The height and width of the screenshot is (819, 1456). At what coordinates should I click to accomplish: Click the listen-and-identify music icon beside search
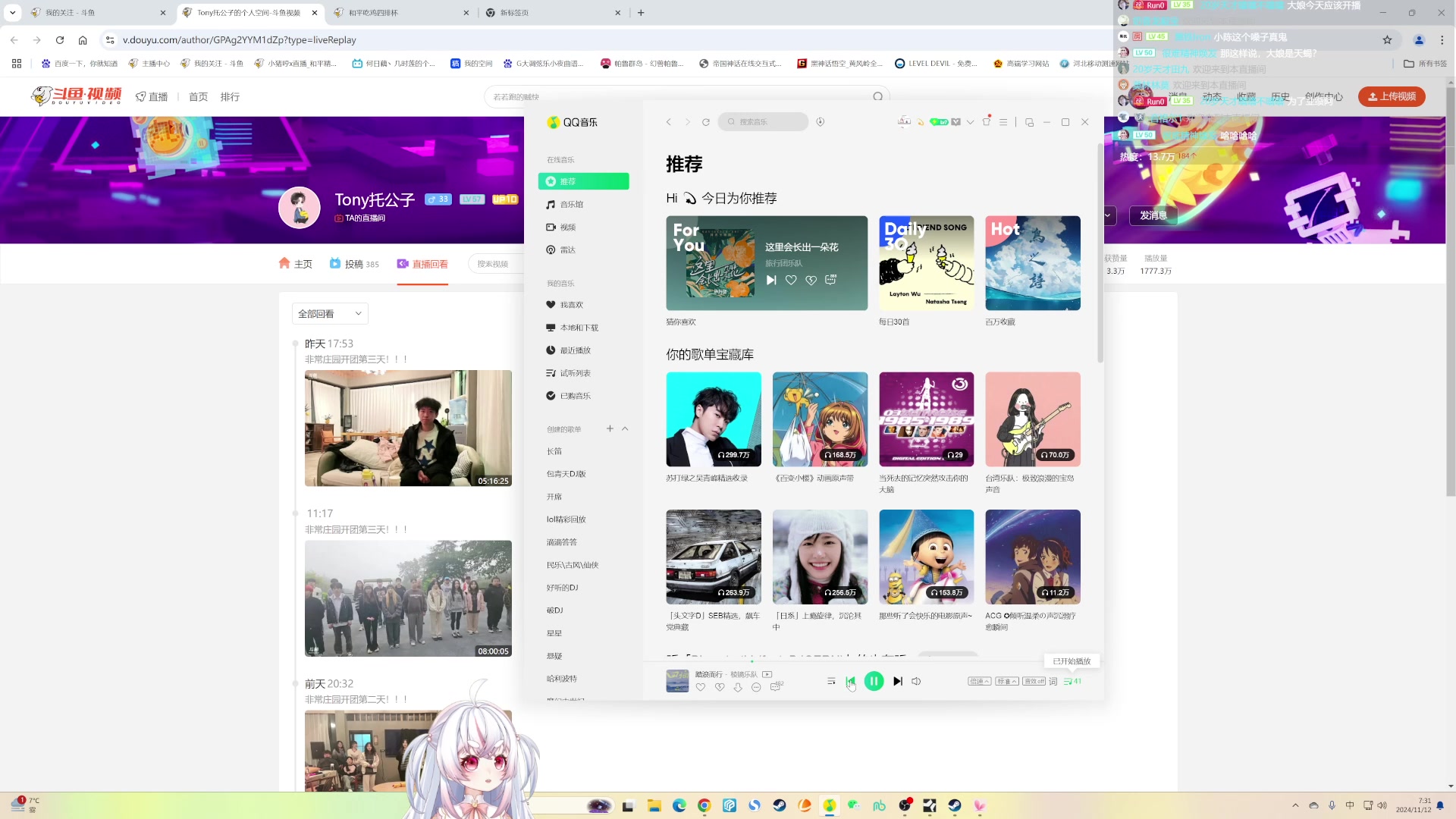(821, 121)
